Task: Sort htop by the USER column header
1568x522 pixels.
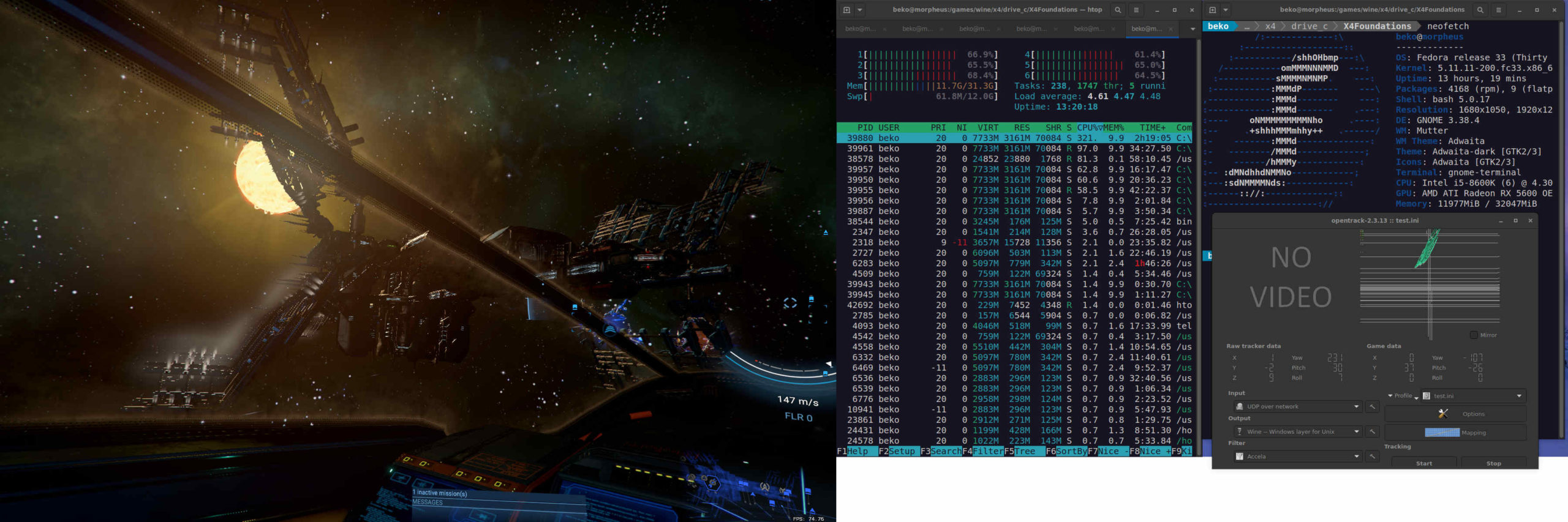Action: pos(889,127)
